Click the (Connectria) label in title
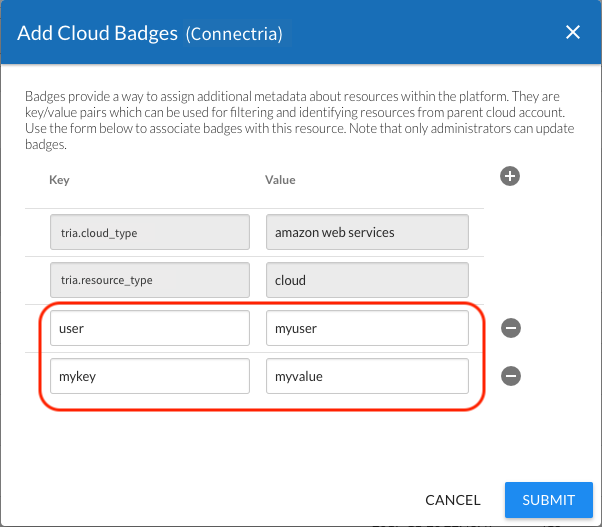602x527 pixels. [x=234, y=34]
